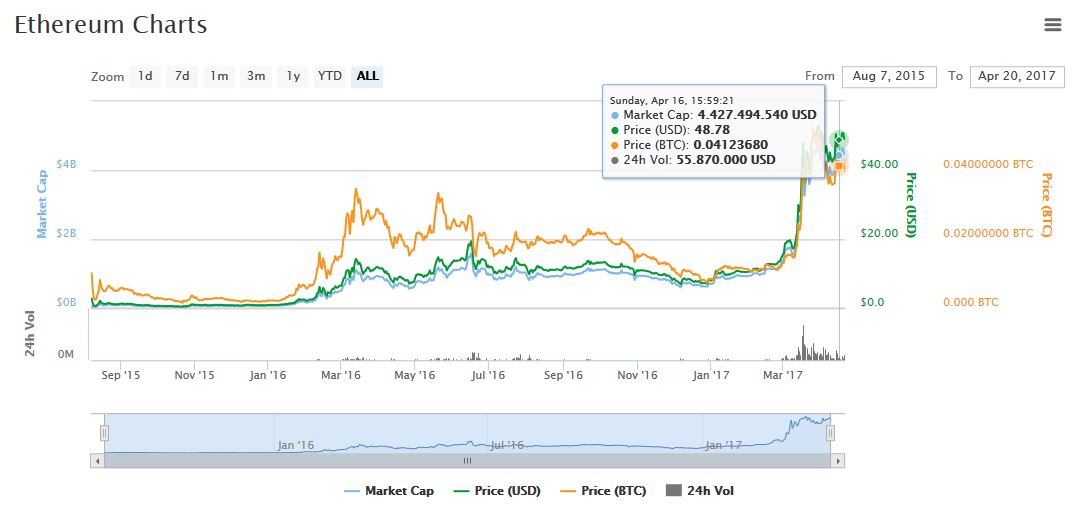This screenshot has width=1073, height=508.
Task: Toggle the Price (USD) series in legend
Action: (x=497, y=491)
